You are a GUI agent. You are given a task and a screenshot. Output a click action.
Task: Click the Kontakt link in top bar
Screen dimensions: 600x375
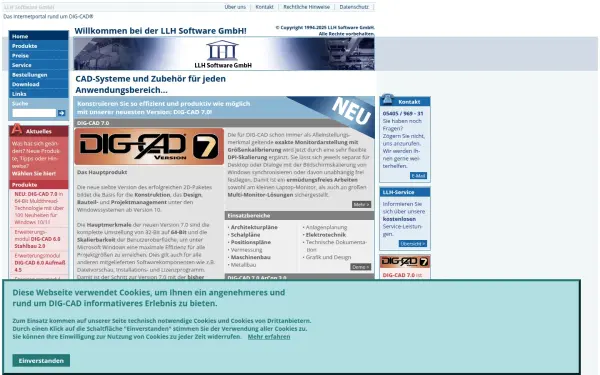[264, 7]
